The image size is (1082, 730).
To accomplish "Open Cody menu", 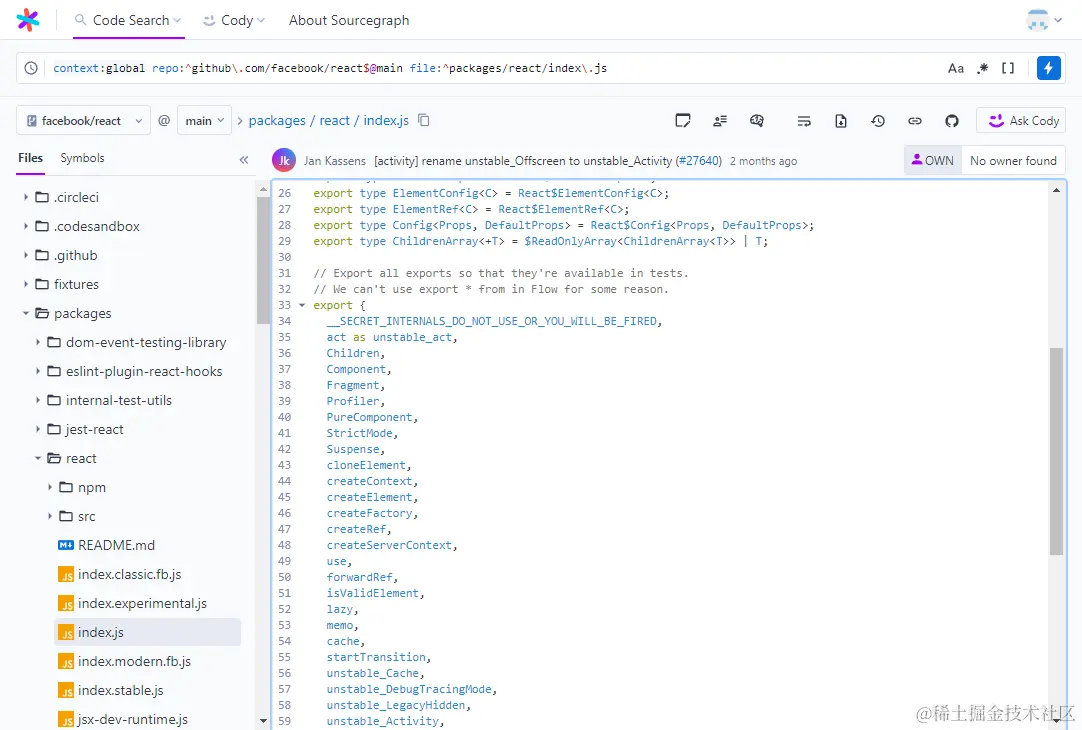I will tap(234, 21).
